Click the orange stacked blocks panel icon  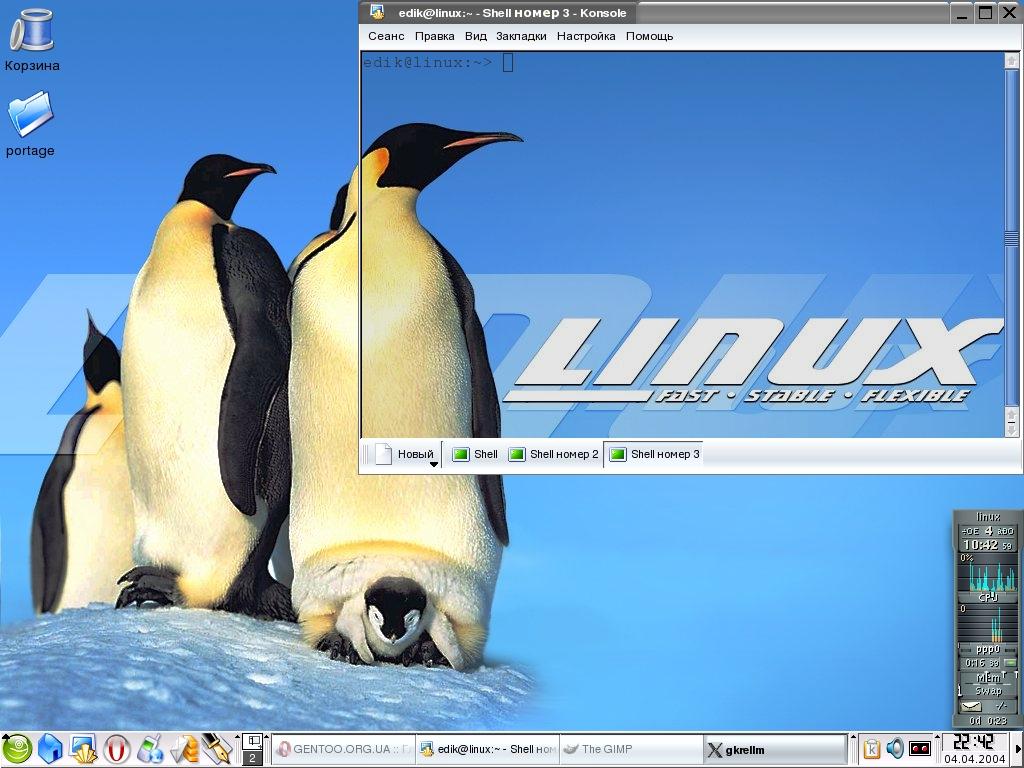tap(184, 749)
